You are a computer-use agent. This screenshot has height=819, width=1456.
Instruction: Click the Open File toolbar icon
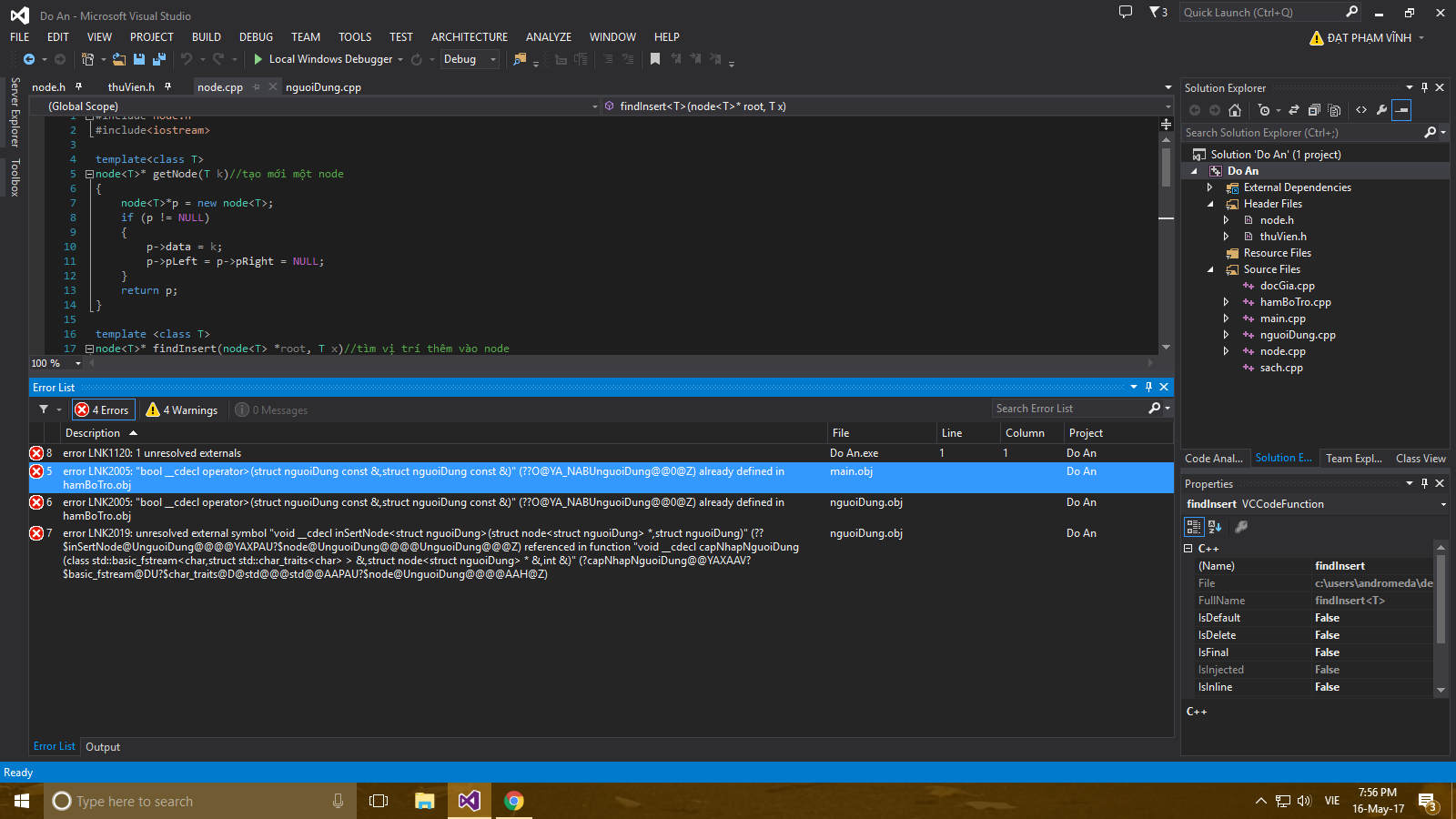click(119, 59)
